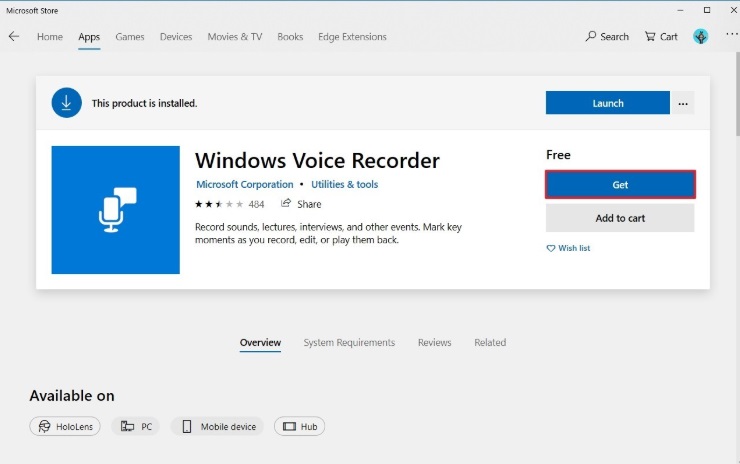
Task: Go to Movies & TV tab
Action: point(235,37)
